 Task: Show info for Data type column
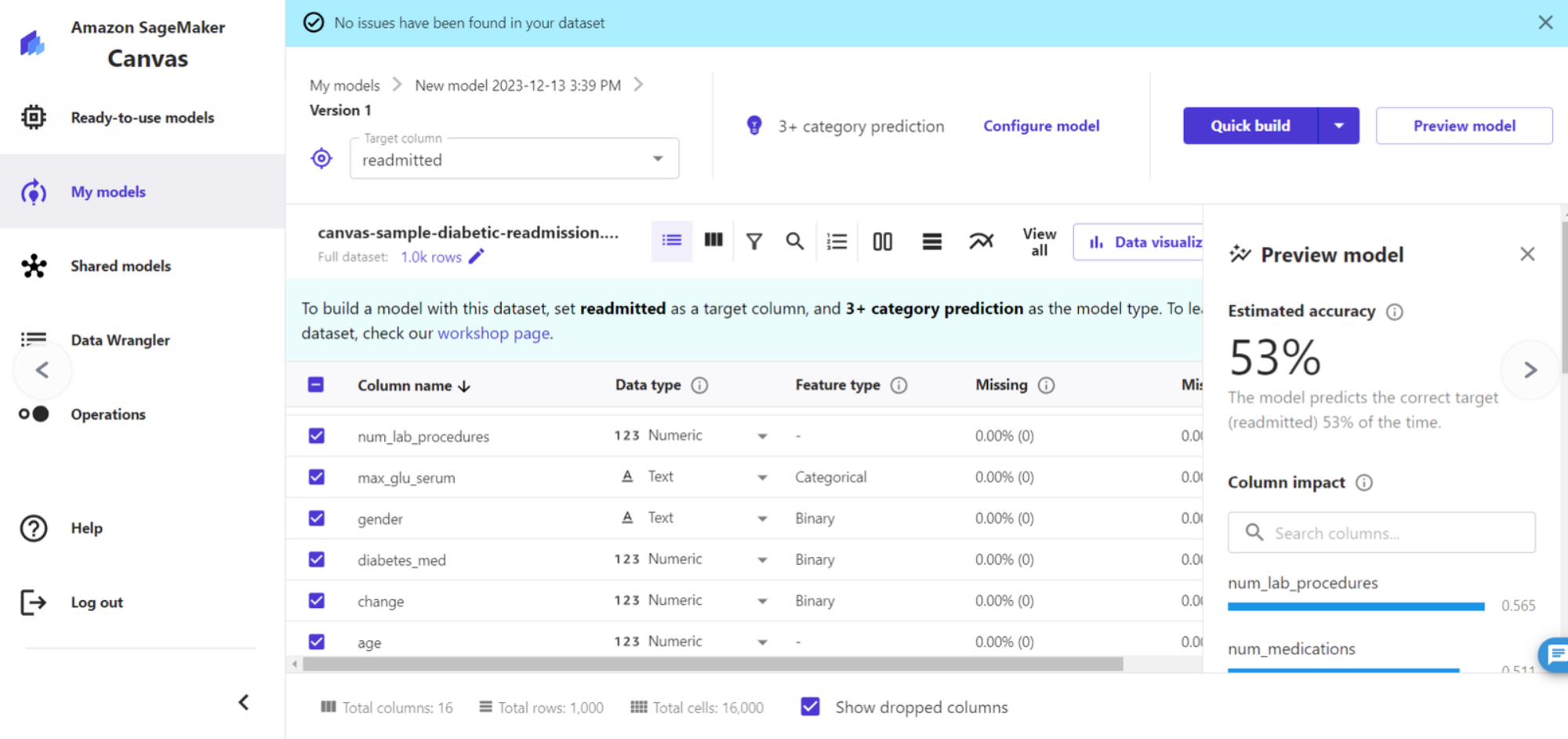click(x=699, y=385)
